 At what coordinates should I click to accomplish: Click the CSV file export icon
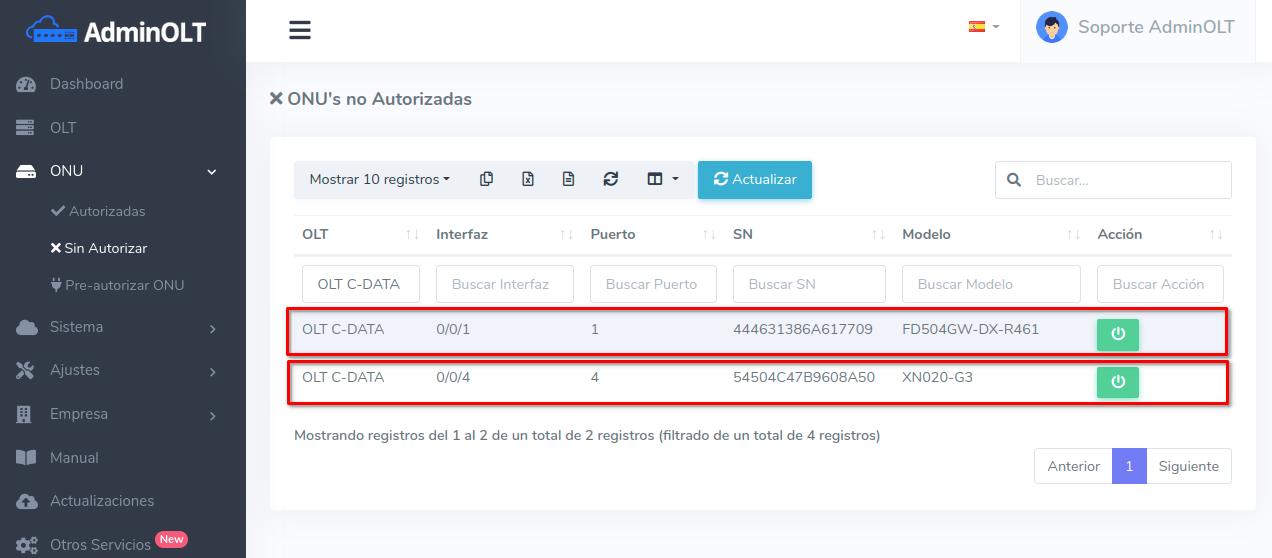pyautogui.click(x=568, y=179)
